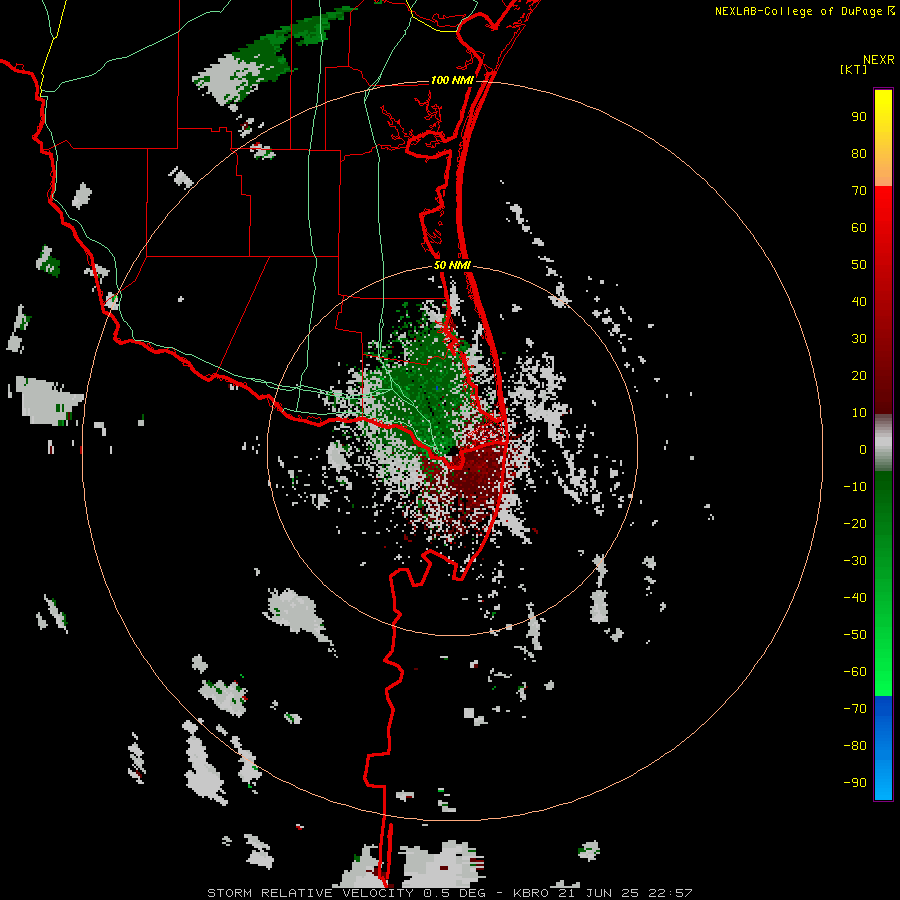900x900 pixels.
Task: Click the positive 10 knot scale value
Action: pyautogui.click(x=859, y=413)
